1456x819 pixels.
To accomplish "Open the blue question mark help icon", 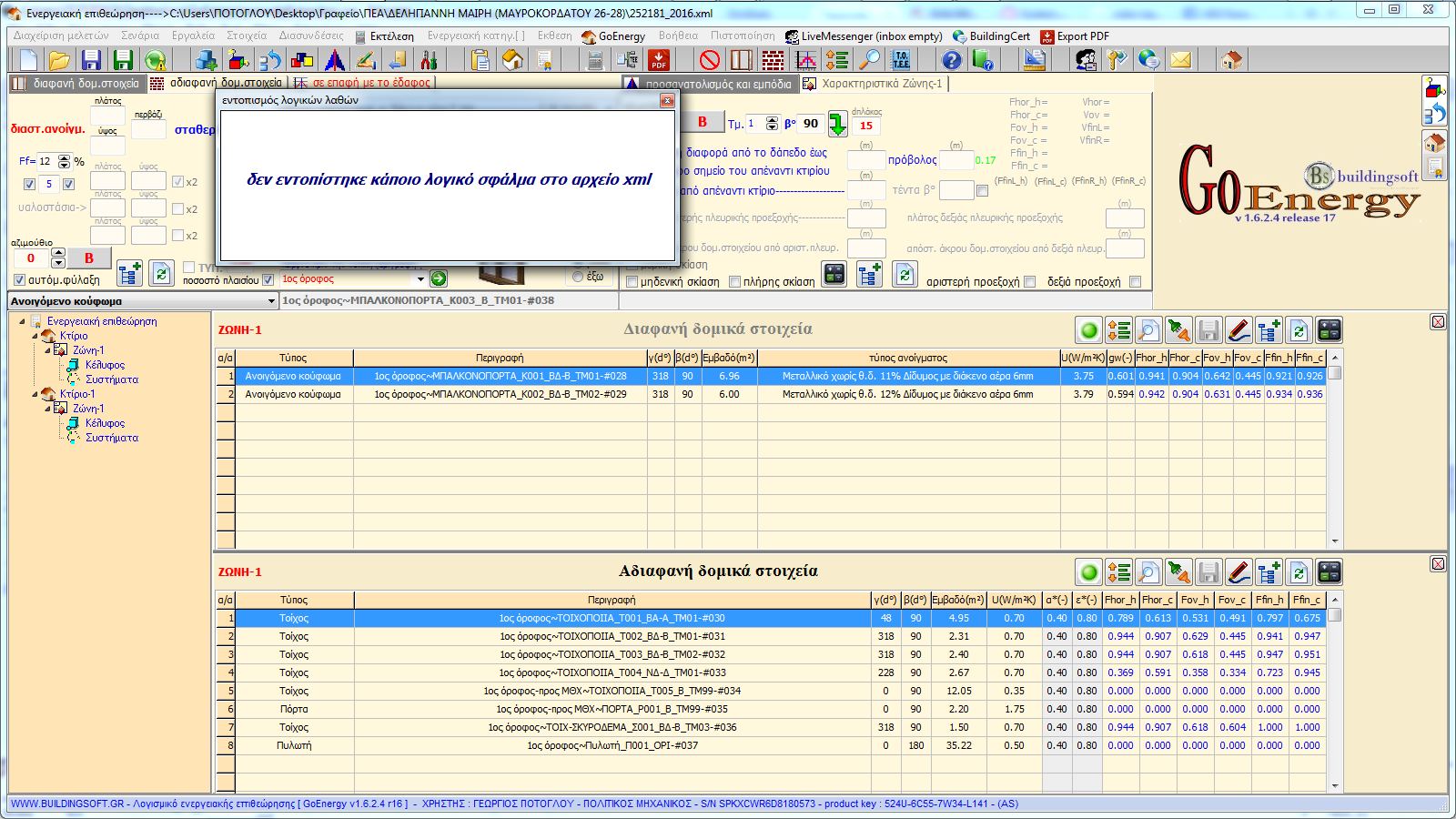I will [951, 60].
